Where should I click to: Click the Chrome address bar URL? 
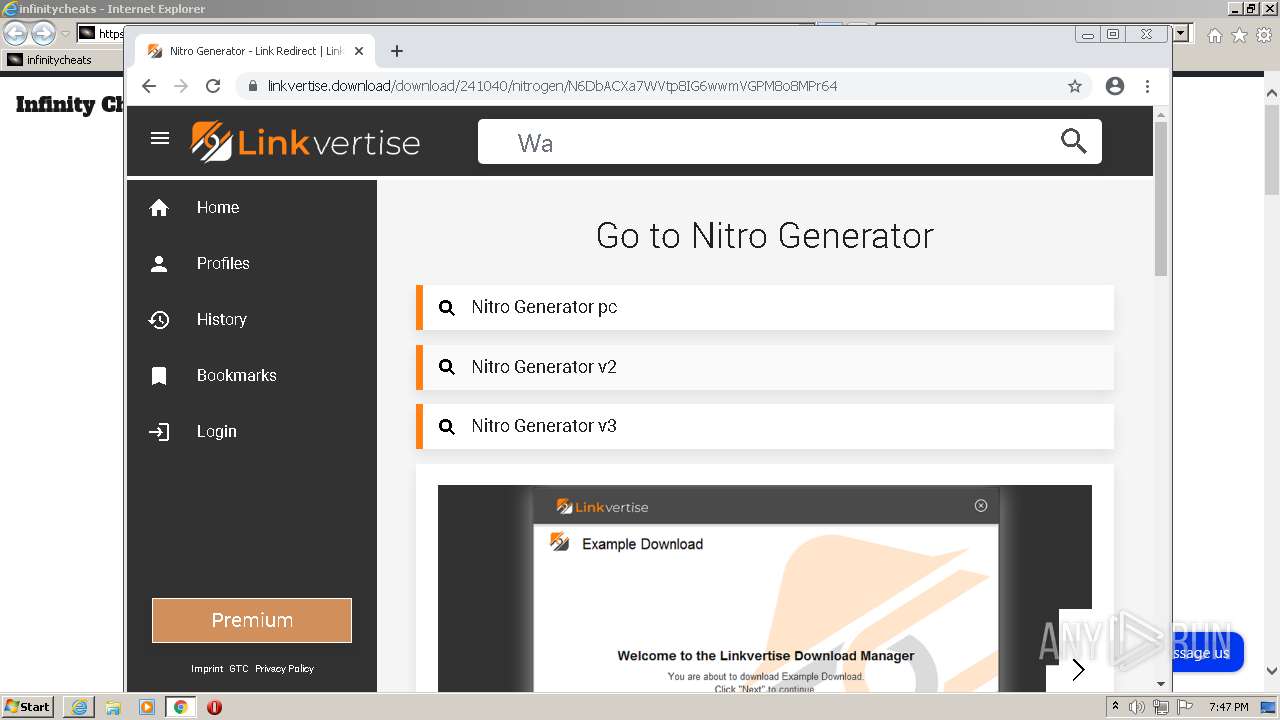[x=552, y=86]
